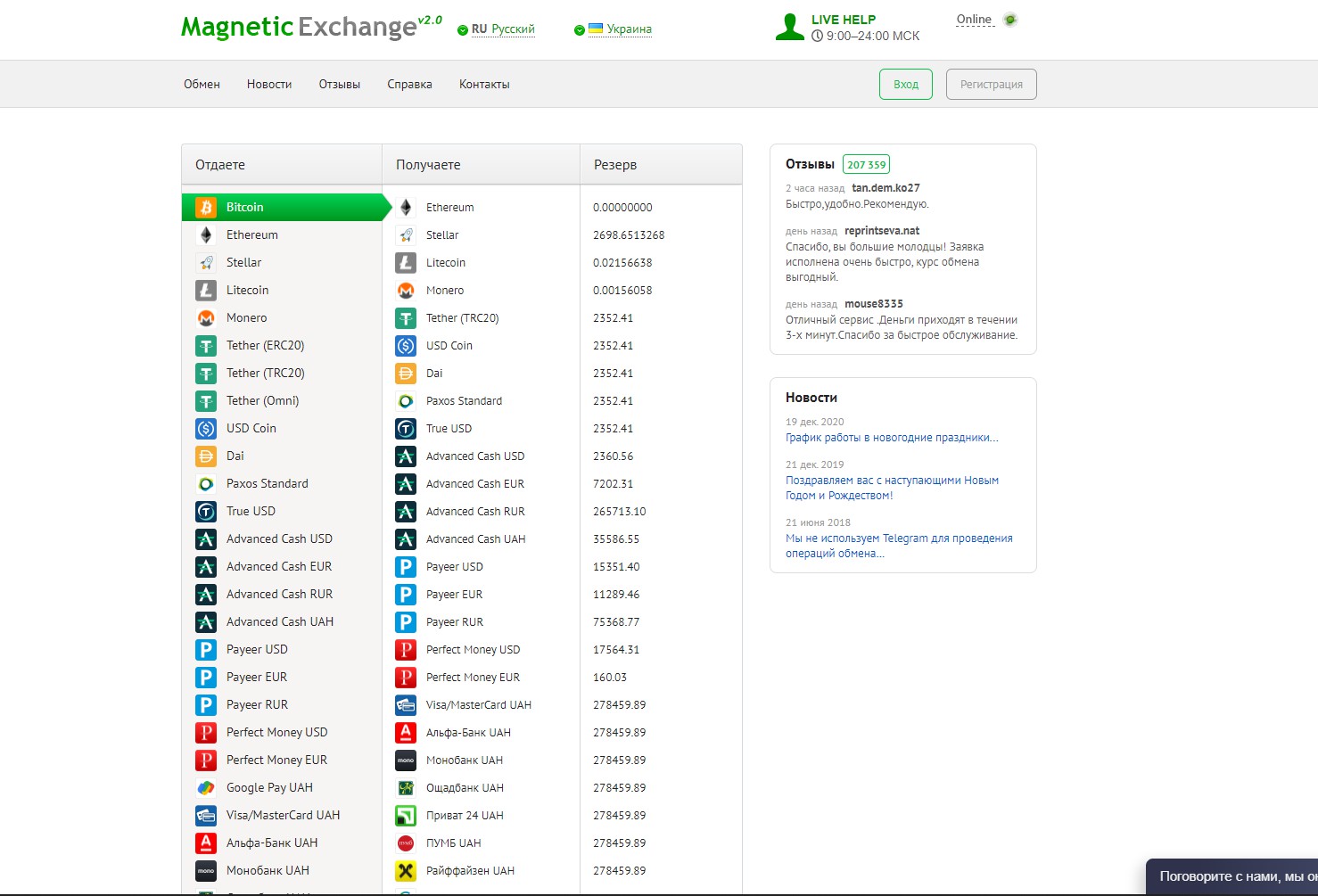Click reviewer name mouse8335
This screenshot has height=896, width=1318.
[874, 304]
